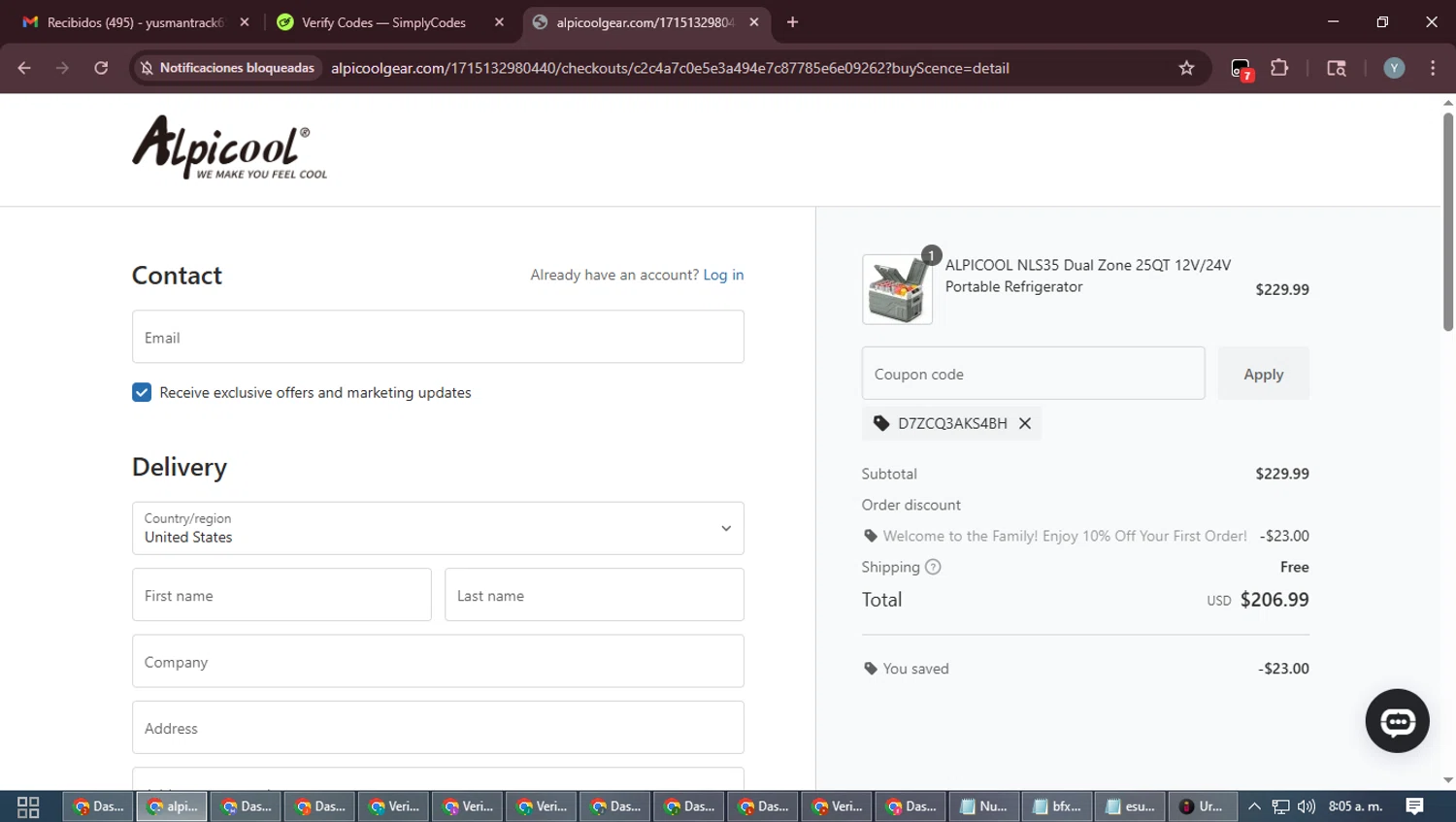Click the Notificaciones bloqueadas chip

(x=227, y=68)
